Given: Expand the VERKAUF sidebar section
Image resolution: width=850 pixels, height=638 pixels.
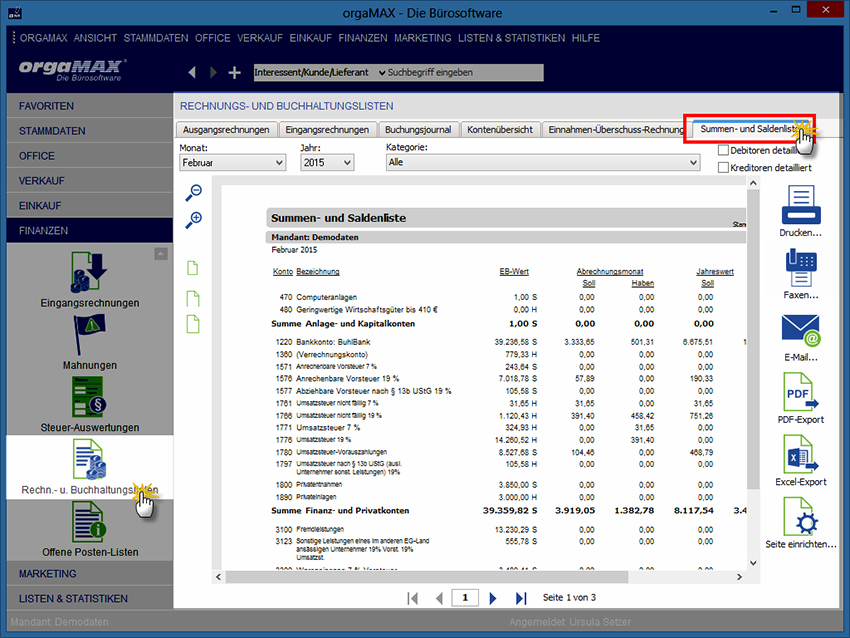Looking at the screenshot, I should (90, 181).
